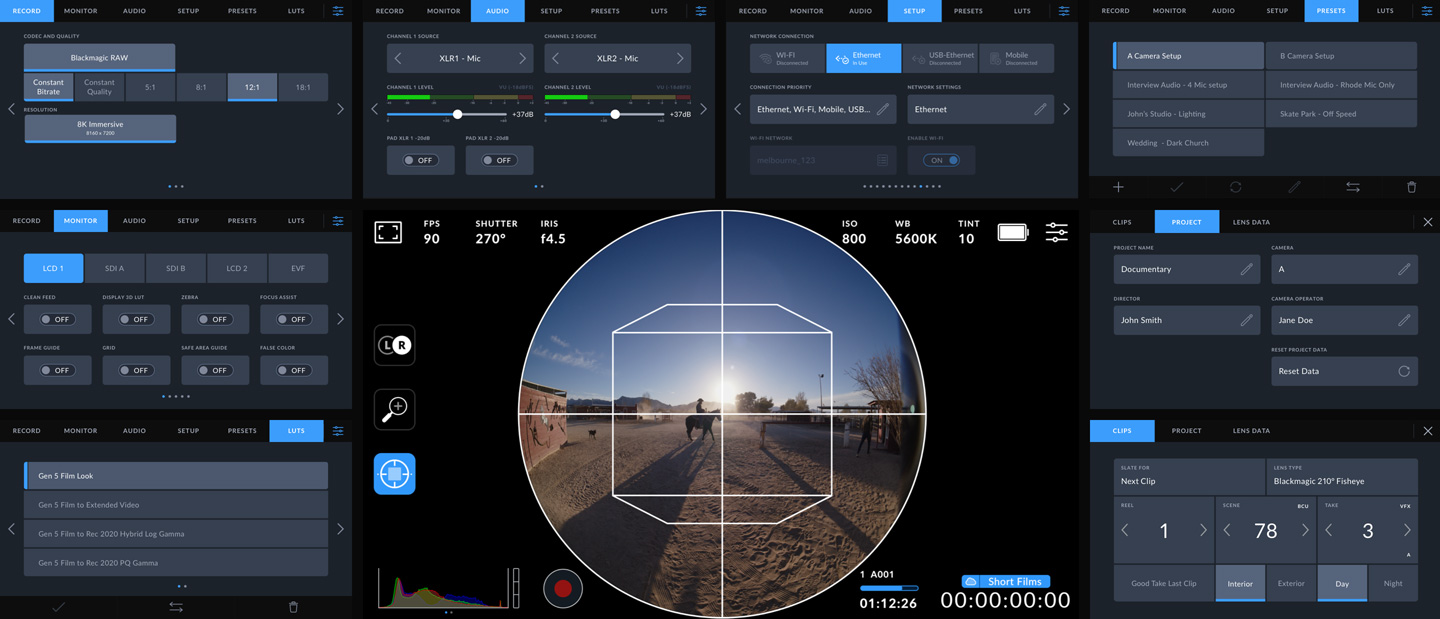Delete preset using the trash icon
Viewport: 1440px width, 619px height.
pos(1411,187)
